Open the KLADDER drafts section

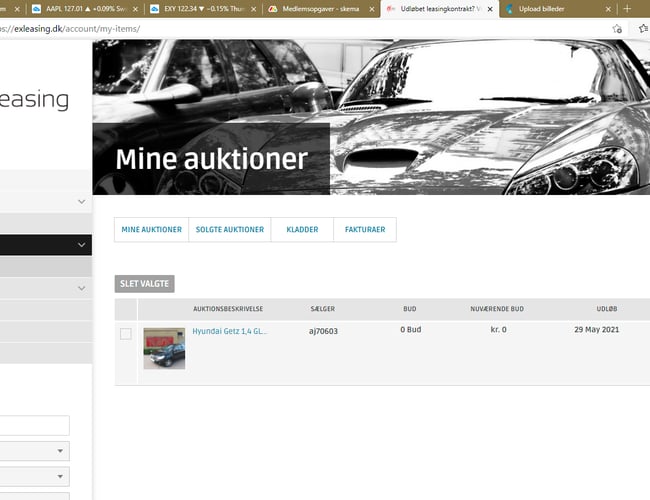[302, 229]
